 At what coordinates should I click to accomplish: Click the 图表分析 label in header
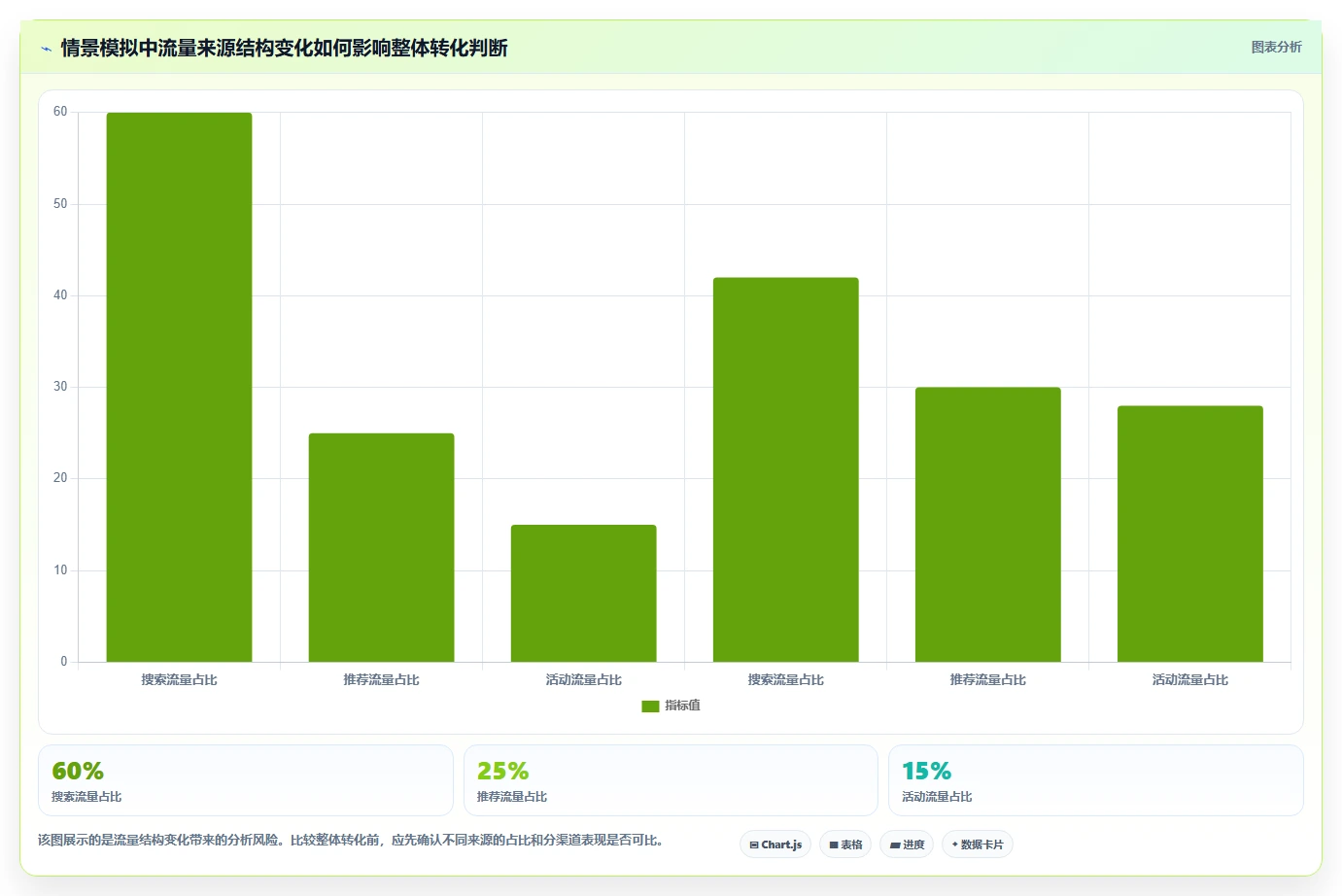[1276, 47]
